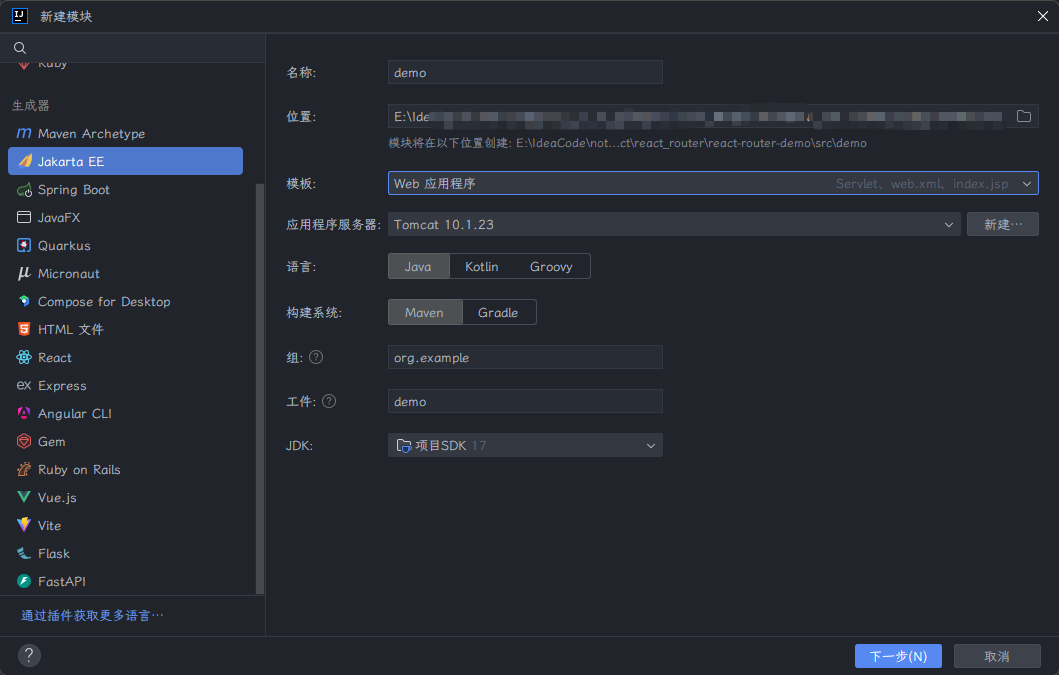Click the Ruby on Rails icon
Image resolution: width=1059 pixels, height=675 pixels.
click(x=24, y=469)
